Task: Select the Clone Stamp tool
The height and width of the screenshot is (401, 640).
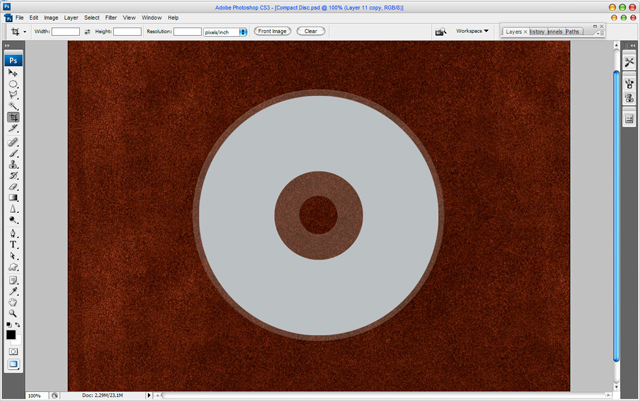Action: (13, 165)
